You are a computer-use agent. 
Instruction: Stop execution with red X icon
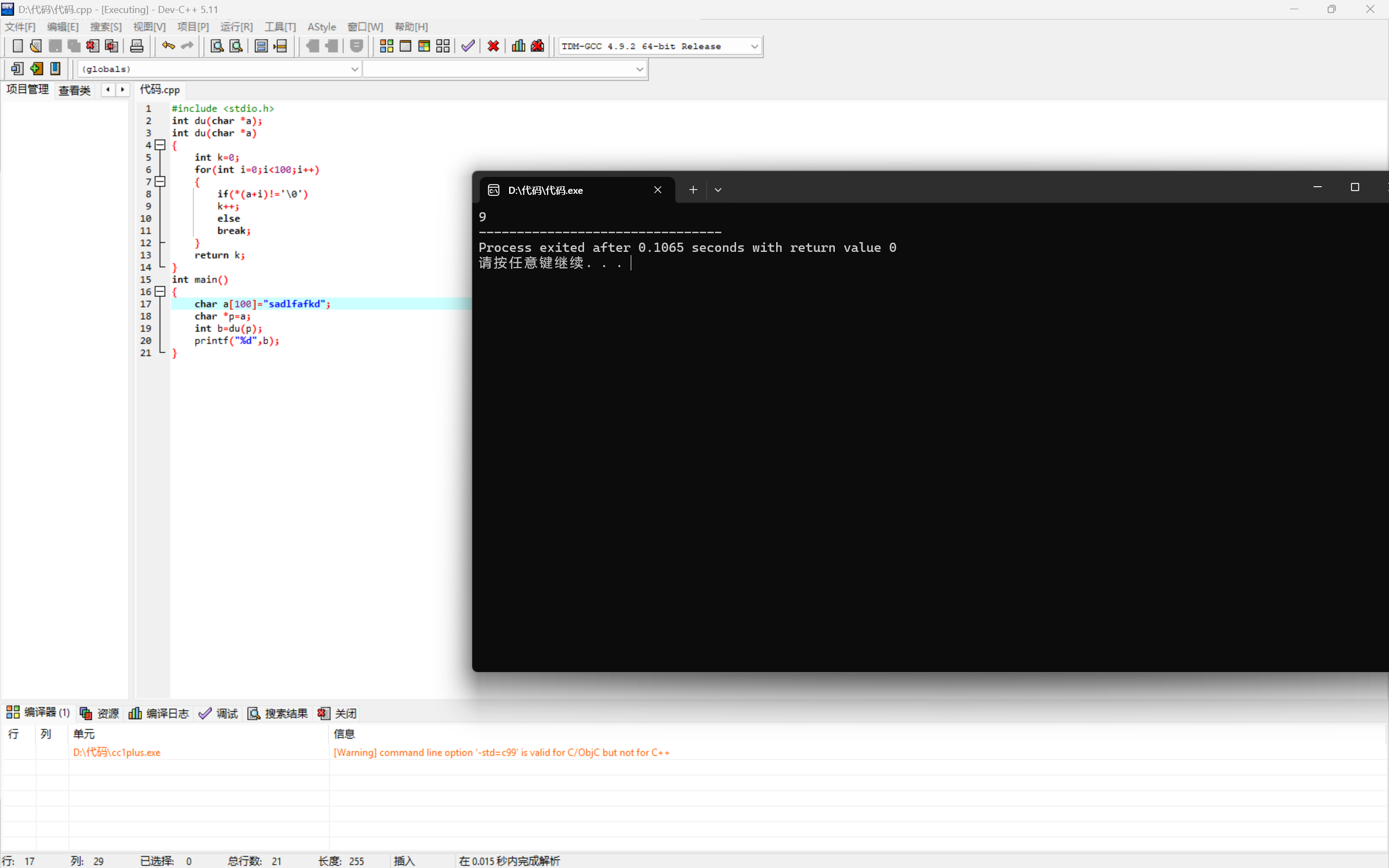click(493, 46)
